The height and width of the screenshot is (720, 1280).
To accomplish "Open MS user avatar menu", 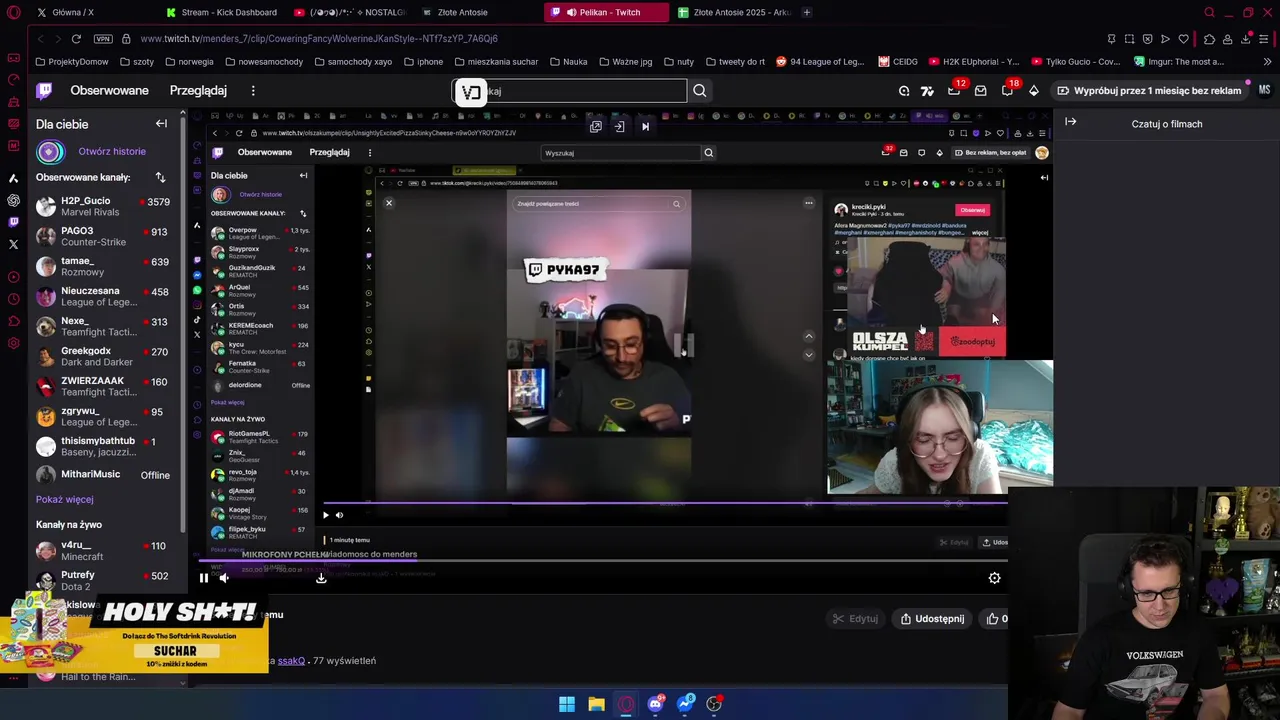I will click(x=1264, y=90).
